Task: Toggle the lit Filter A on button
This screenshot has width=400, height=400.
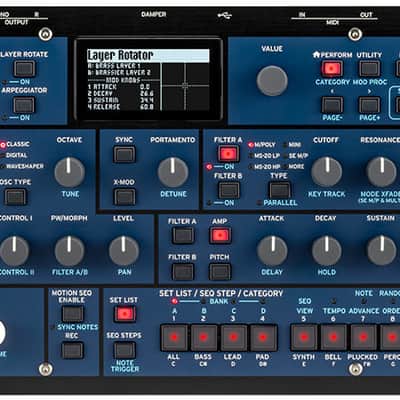Action: (228, 154)
